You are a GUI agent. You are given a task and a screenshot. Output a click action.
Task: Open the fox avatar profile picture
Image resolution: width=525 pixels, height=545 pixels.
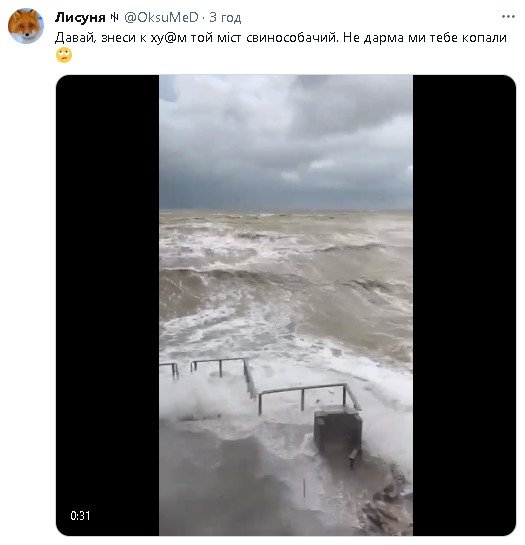(26, 26)
